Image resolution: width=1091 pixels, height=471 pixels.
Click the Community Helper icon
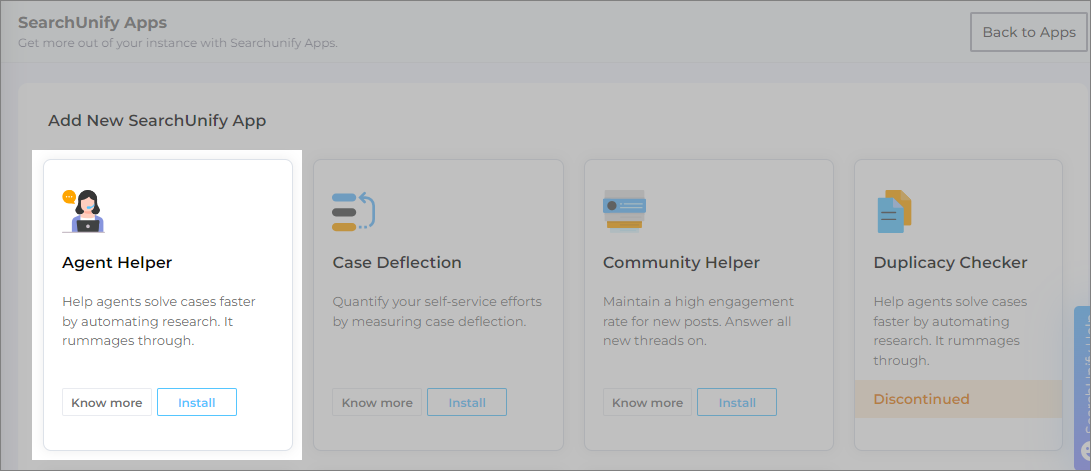coord(624,210)
